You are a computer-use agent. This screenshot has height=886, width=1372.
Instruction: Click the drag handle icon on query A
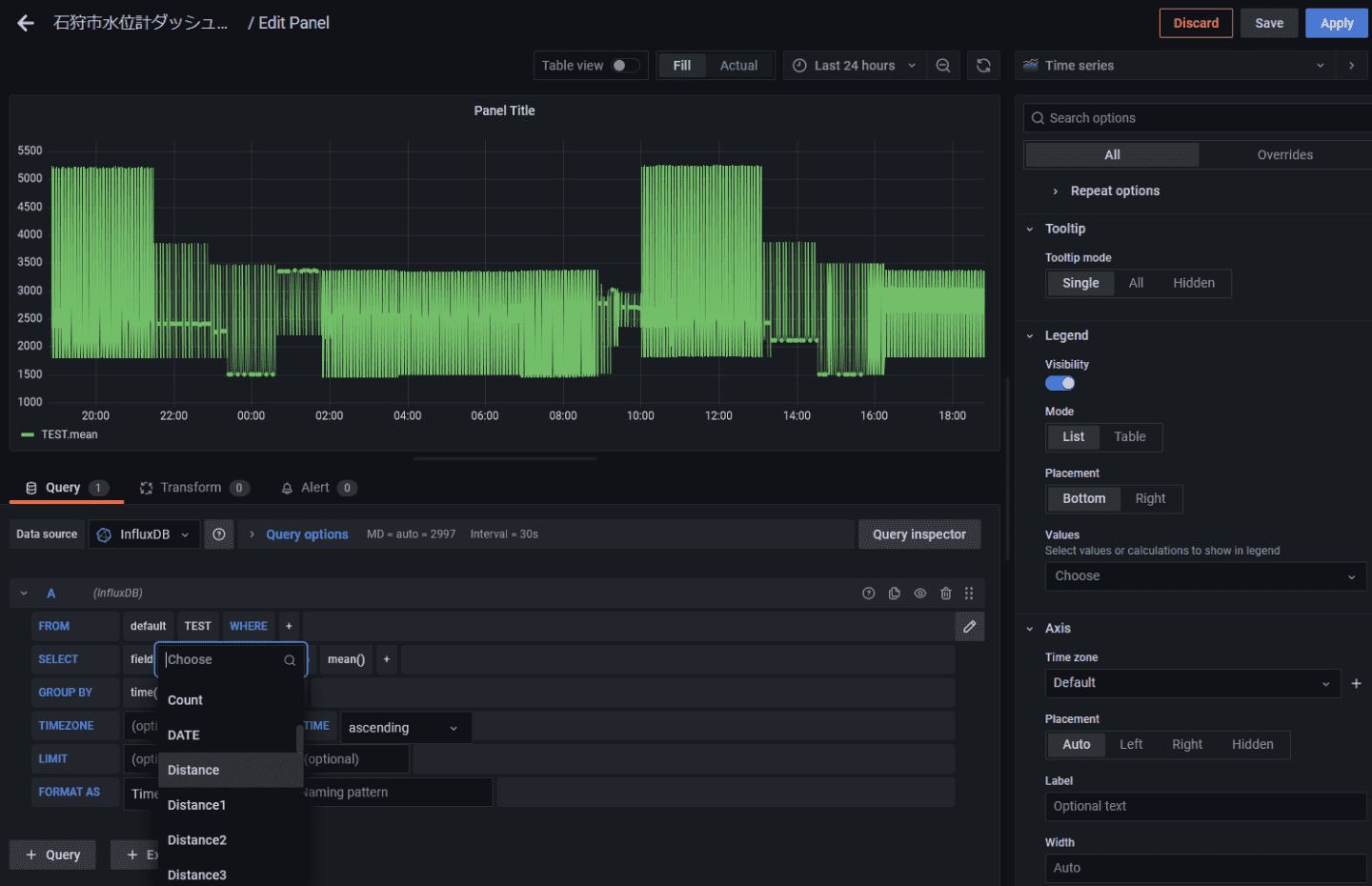[x=969, y=594]
